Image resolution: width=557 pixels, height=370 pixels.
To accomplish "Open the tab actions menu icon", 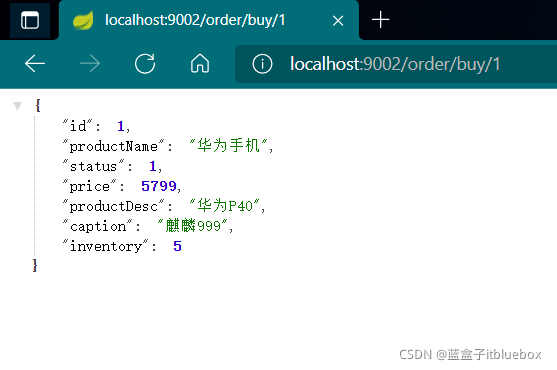I will 30,20.
